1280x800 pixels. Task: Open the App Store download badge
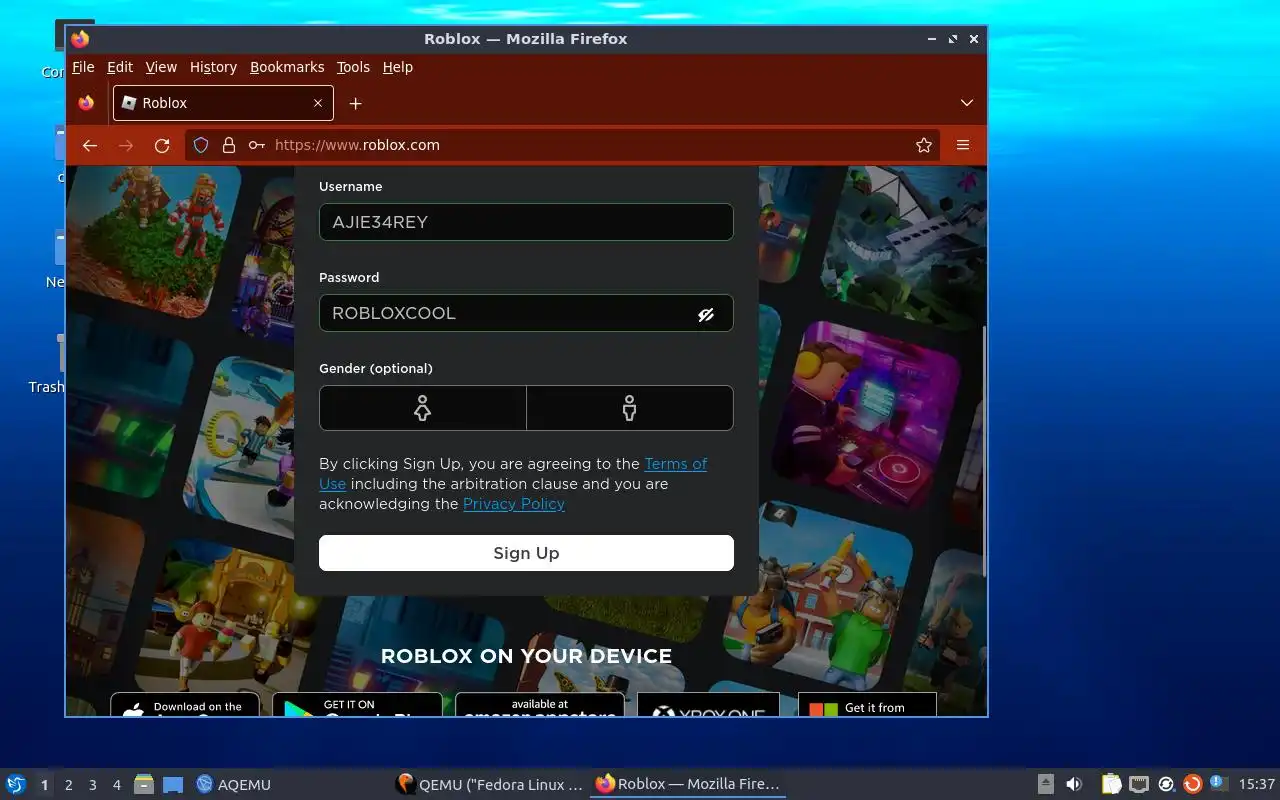185,705
